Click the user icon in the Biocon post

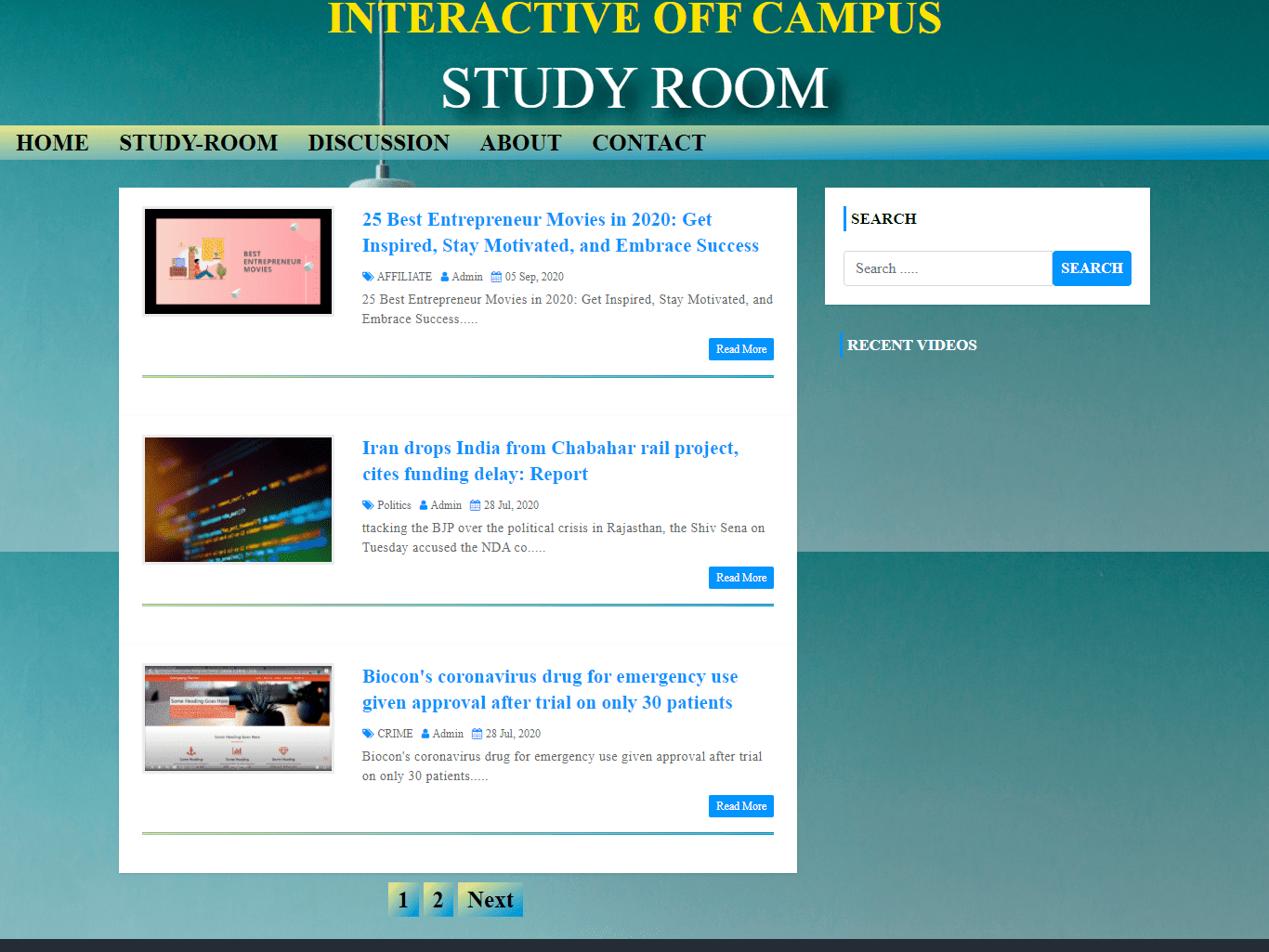[x=425, y=734]
